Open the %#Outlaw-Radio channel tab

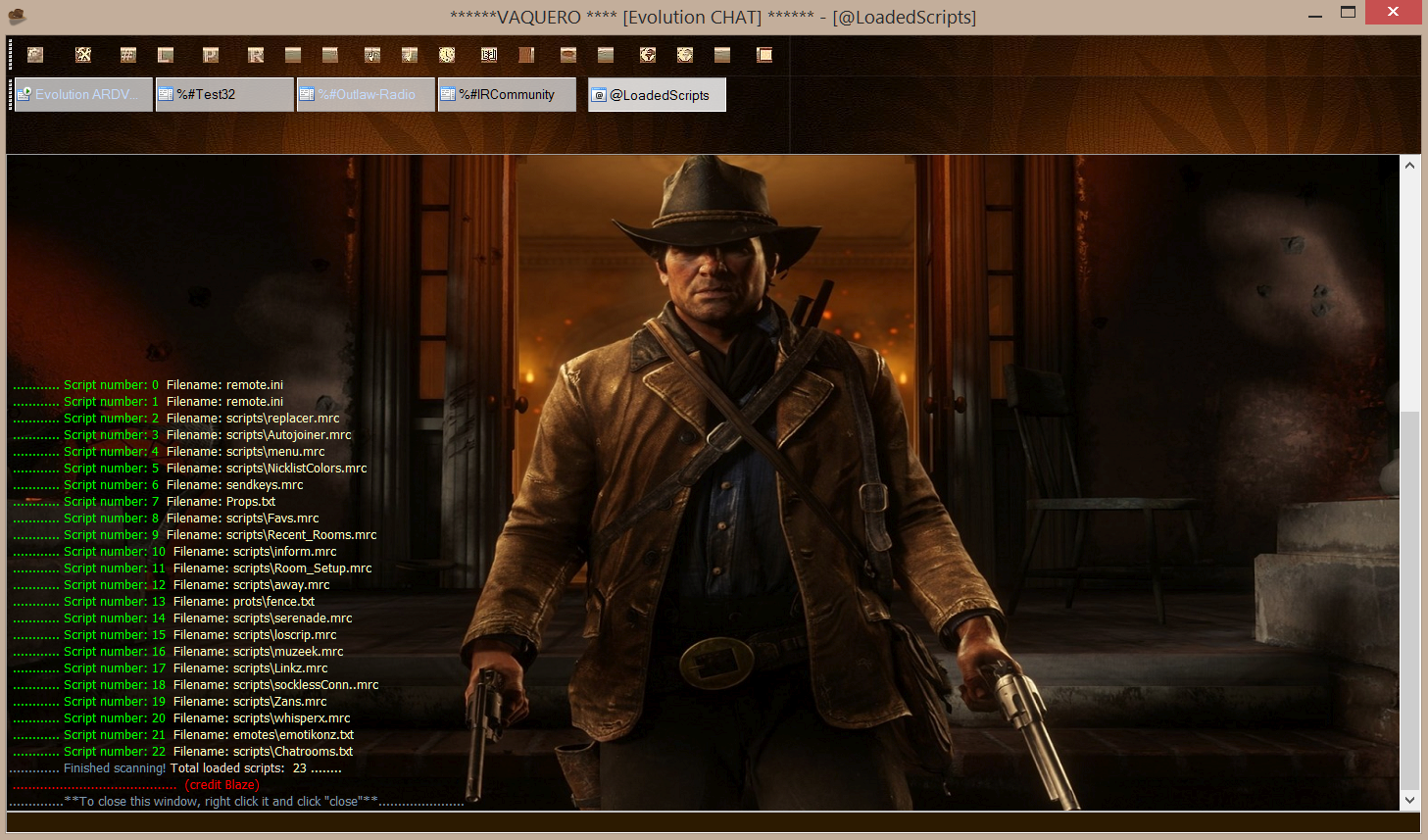point(366,95)
